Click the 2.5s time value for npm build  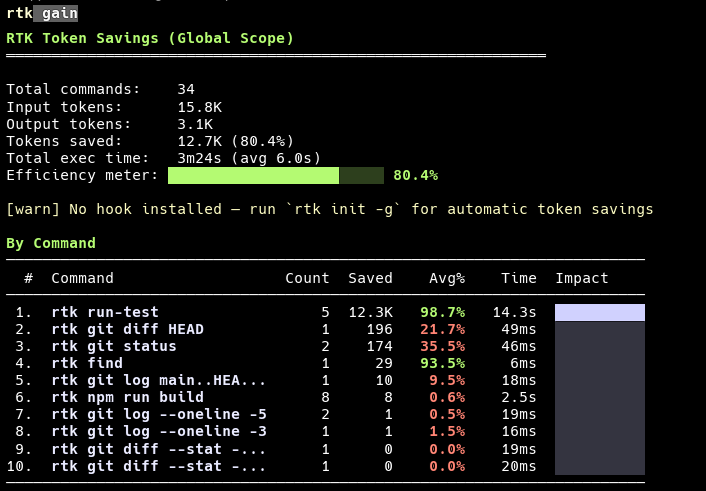(x=519, y=397)
